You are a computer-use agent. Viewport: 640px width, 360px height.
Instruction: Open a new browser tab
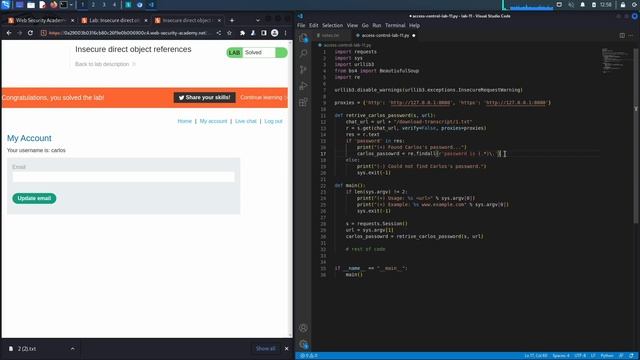coord(232,20)
